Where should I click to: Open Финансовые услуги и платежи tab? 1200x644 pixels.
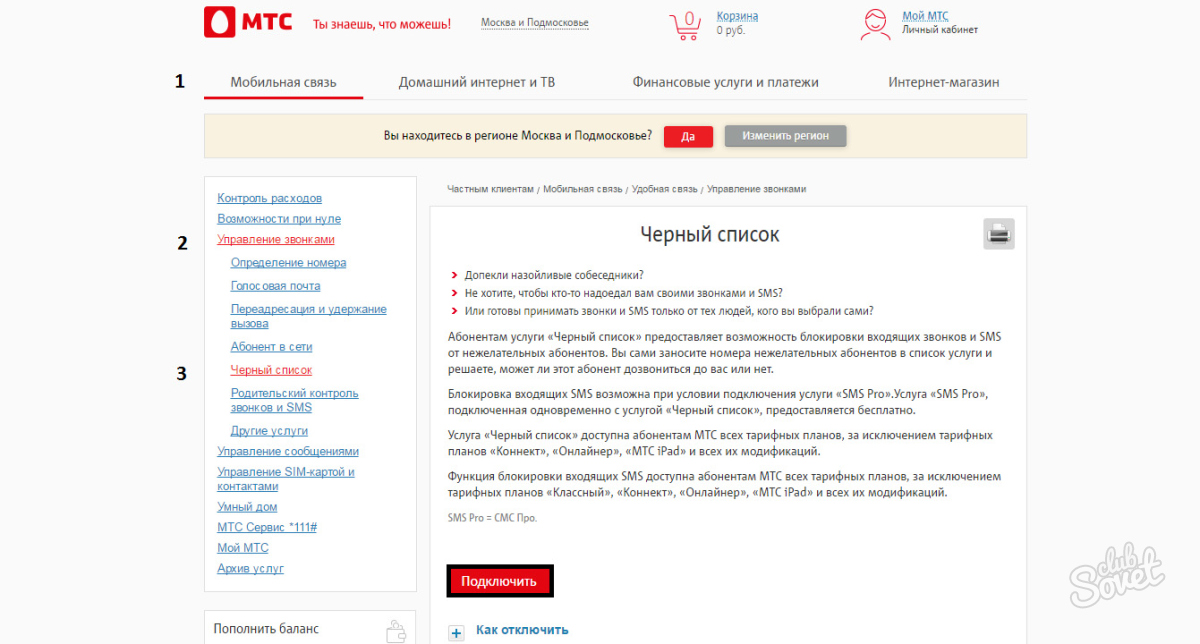[725, 82]
